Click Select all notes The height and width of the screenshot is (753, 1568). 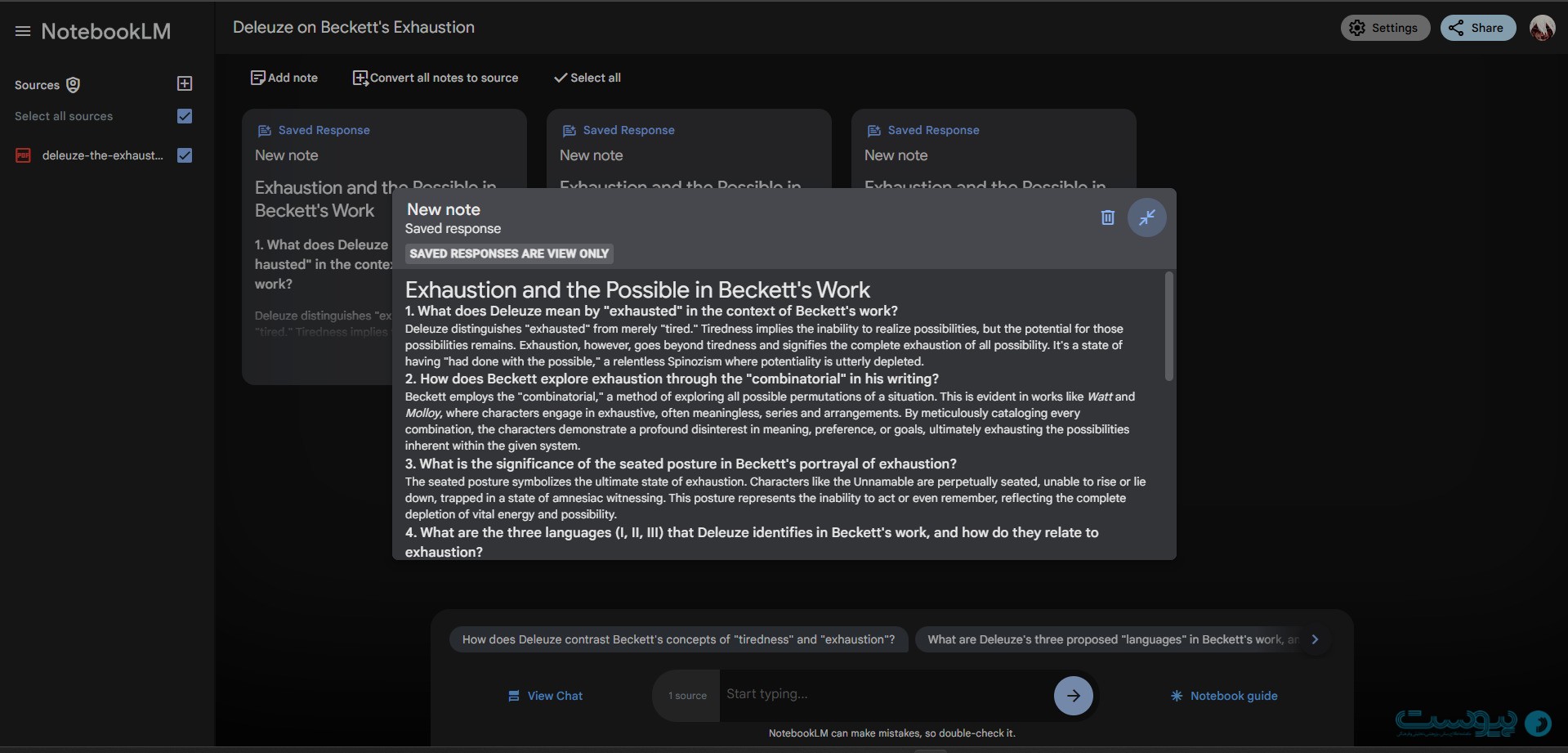click(587, 78)
